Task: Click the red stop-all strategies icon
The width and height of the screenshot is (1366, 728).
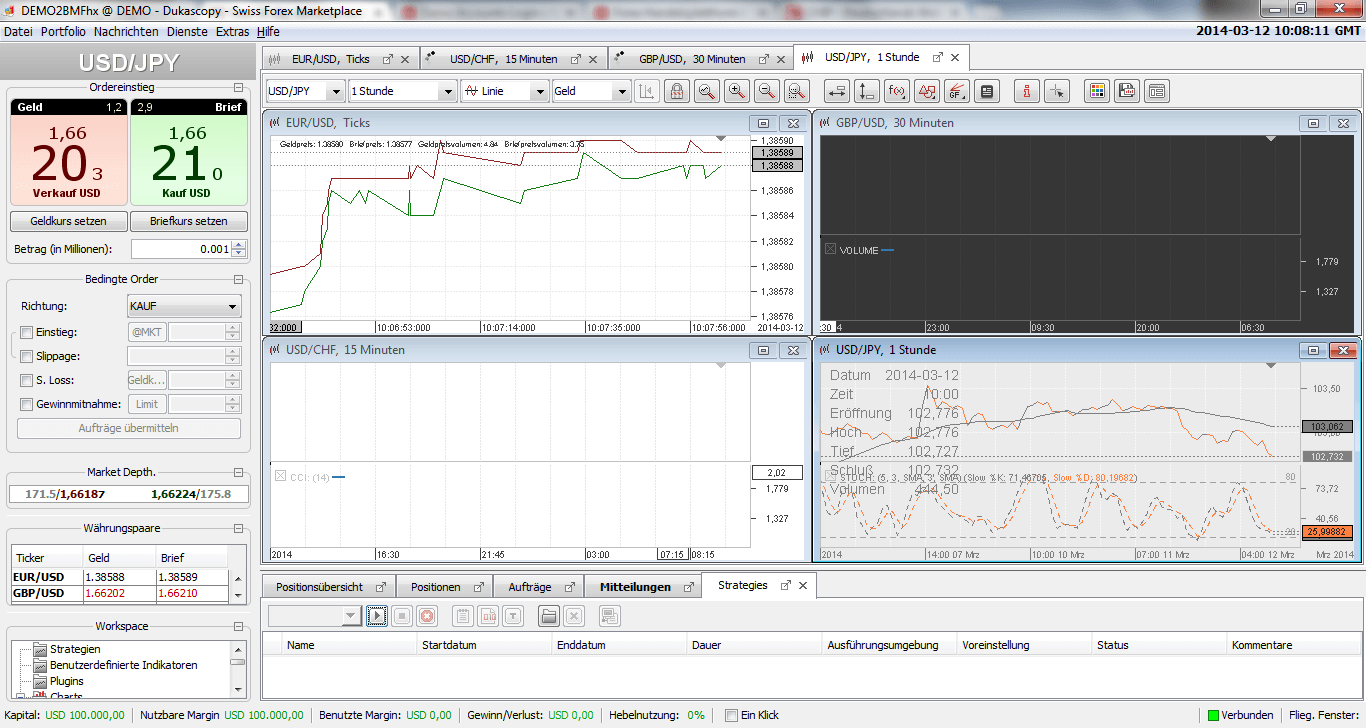Action: (427, 616)
